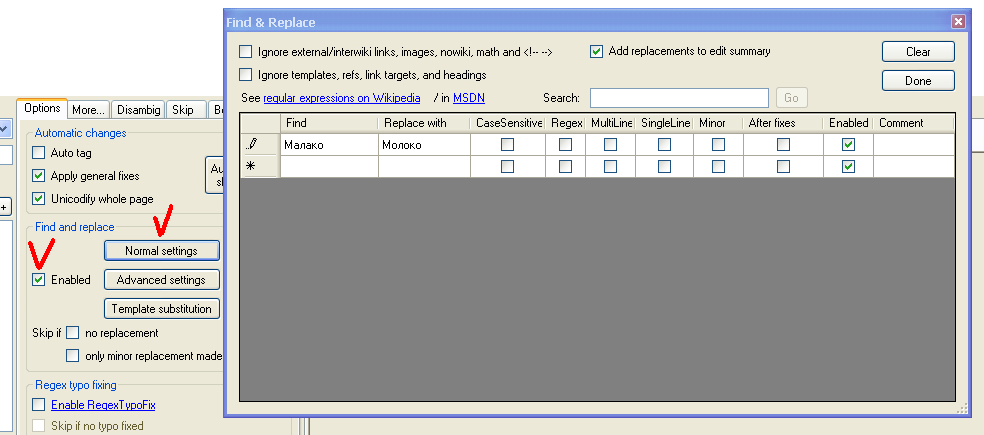
Task: Click the Clear button
Action: point(918,51)
